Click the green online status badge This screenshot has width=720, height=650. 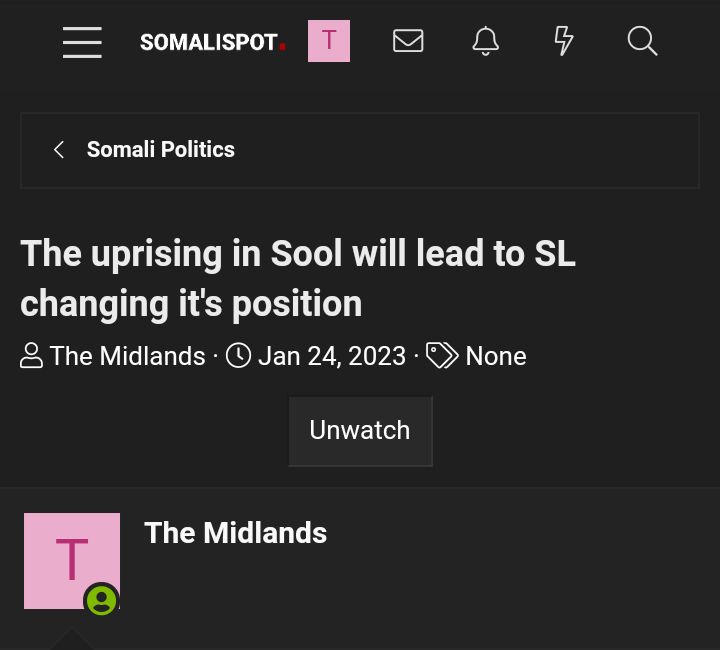[101, 600]
